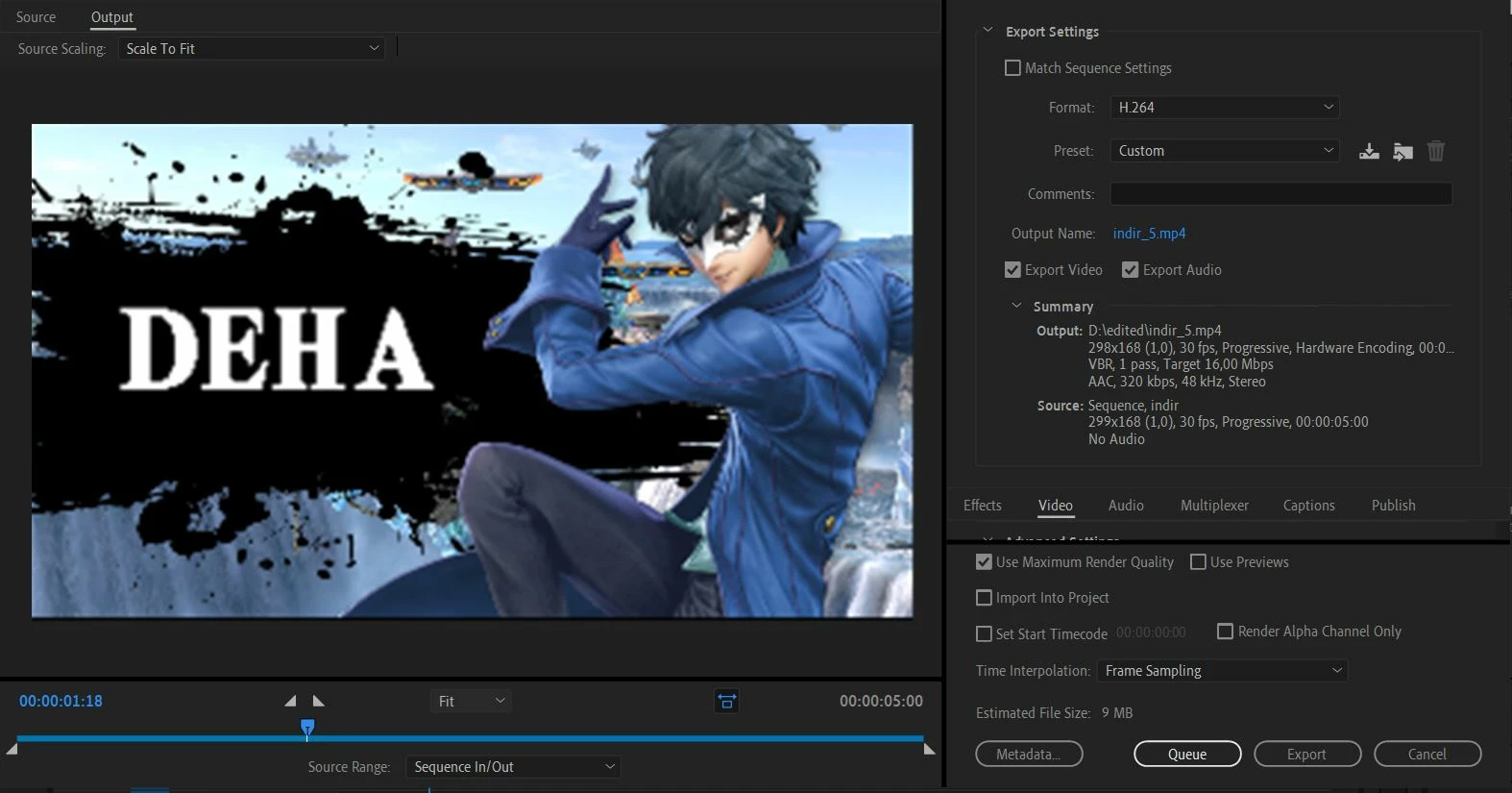The width and height of the screenshot is (1512, 793).
Task: Collapse the Export Settings section
Action: [988, 31]
